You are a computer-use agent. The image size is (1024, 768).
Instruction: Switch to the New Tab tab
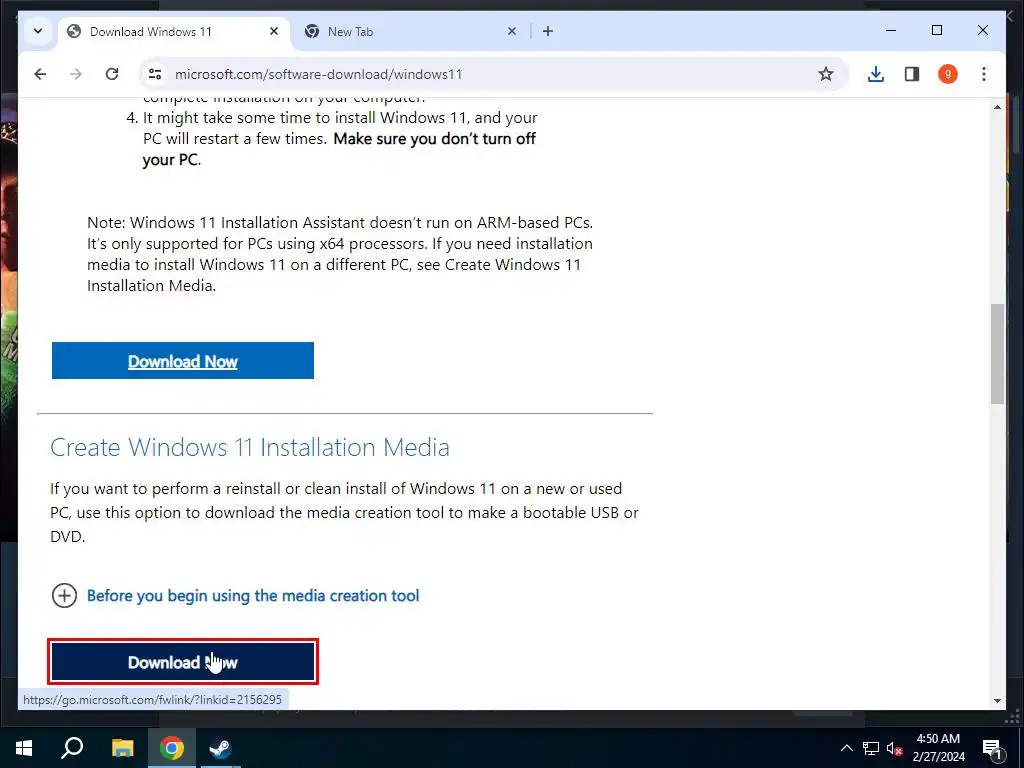pyautogui.click(x=411, y=31)
